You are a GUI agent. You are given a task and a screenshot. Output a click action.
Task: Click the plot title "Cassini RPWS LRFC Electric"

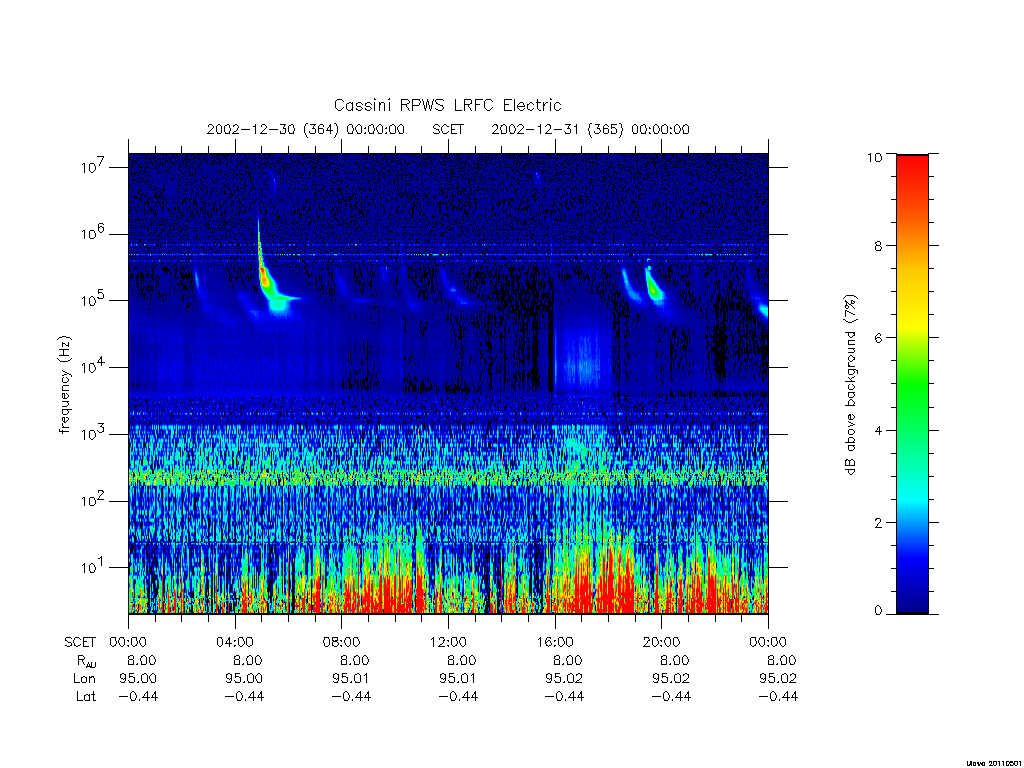tap(447, 105)
